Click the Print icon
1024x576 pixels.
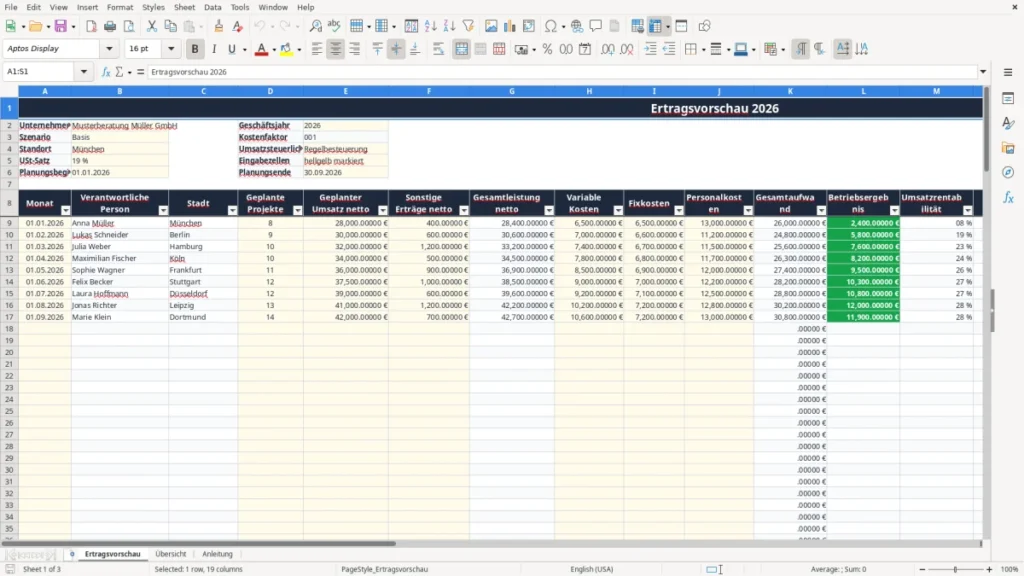110,26
